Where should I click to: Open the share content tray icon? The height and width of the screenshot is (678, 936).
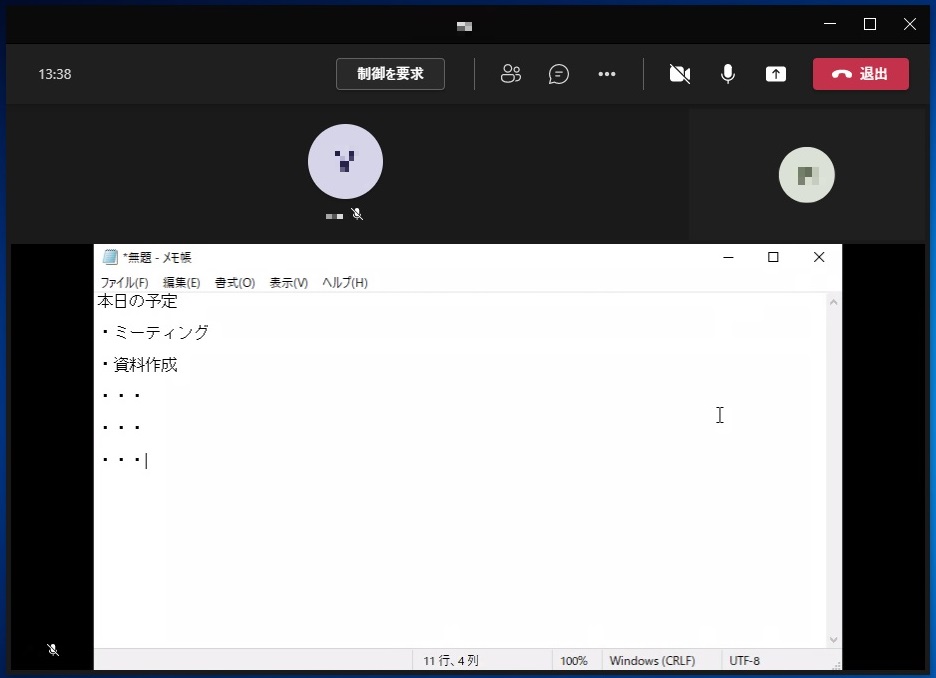[x=775, y=74]
